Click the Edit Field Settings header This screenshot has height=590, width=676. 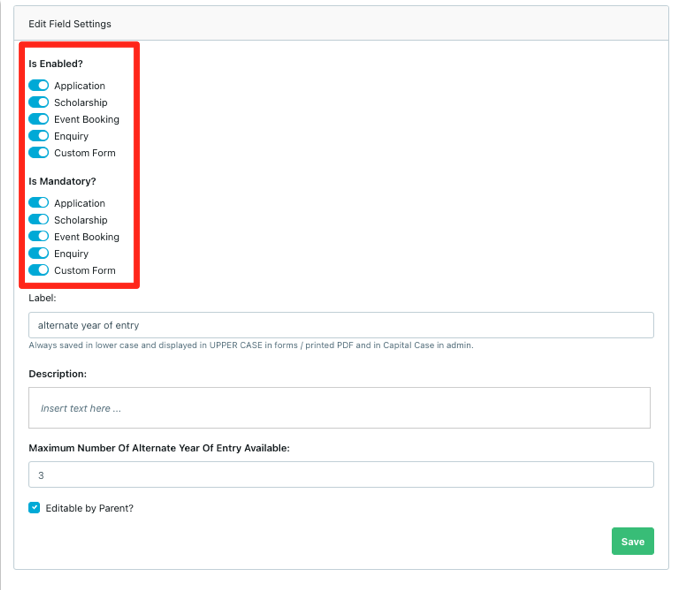point(70,23)
